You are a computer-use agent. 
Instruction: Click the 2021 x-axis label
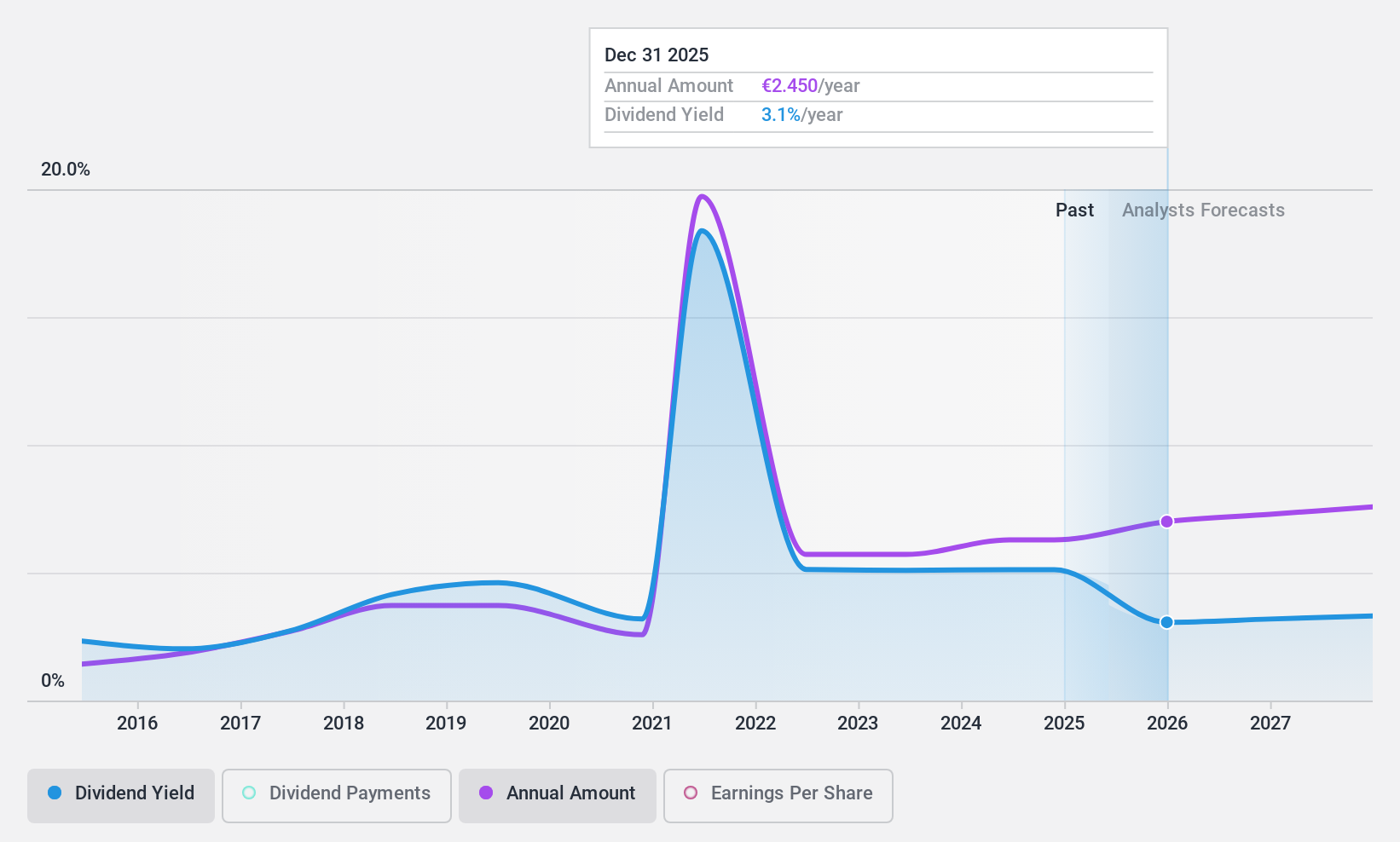pos(652,724)
